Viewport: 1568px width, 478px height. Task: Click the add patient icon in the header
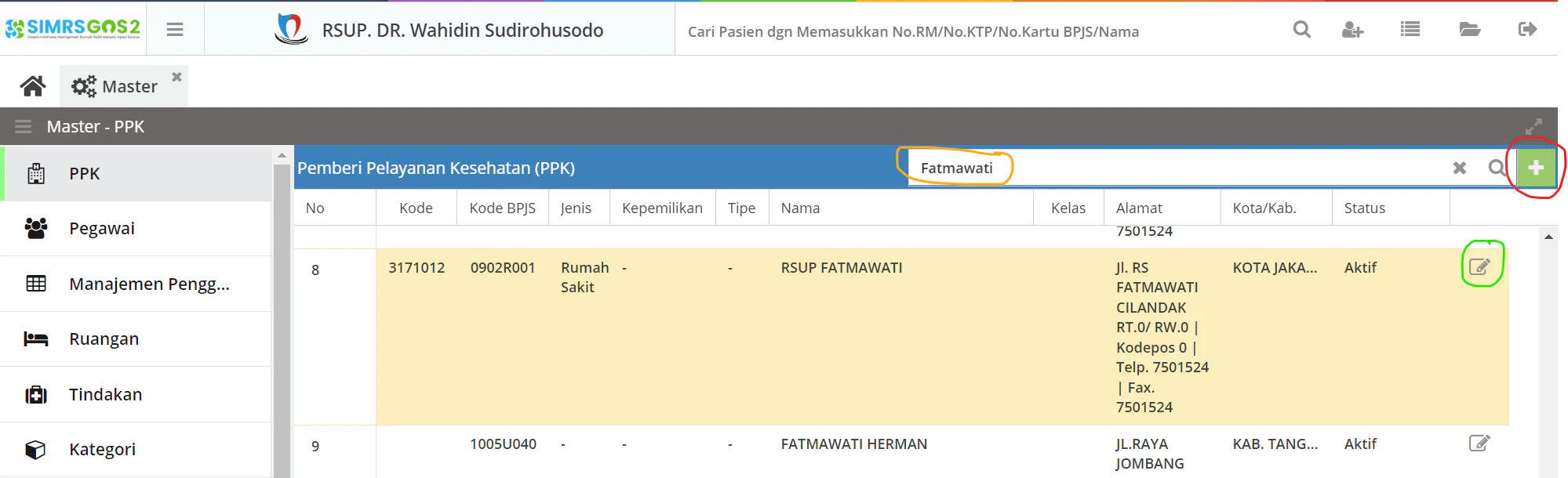tap(1352, 30)
